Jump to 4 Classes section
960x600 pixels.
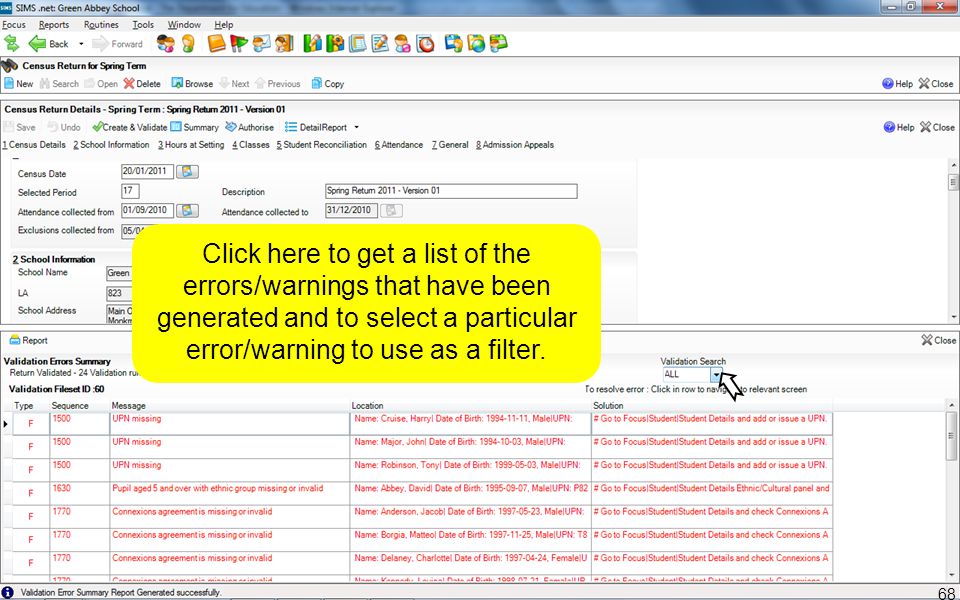coord(251,145)
